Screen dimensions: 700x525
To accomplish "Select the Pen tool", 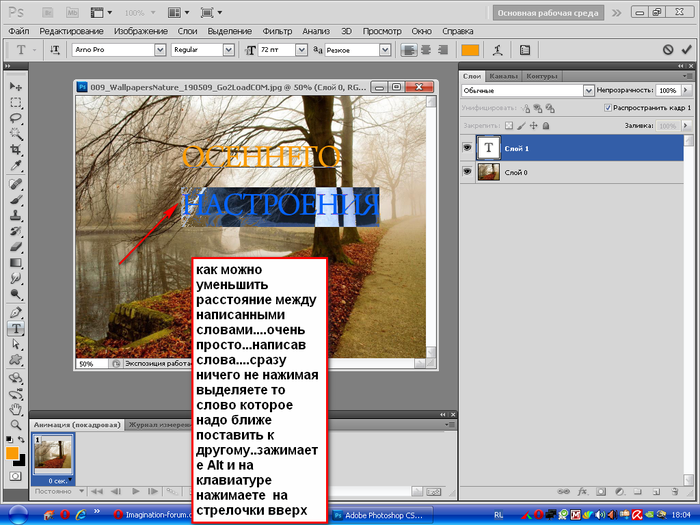I will (x=16, y=312).
